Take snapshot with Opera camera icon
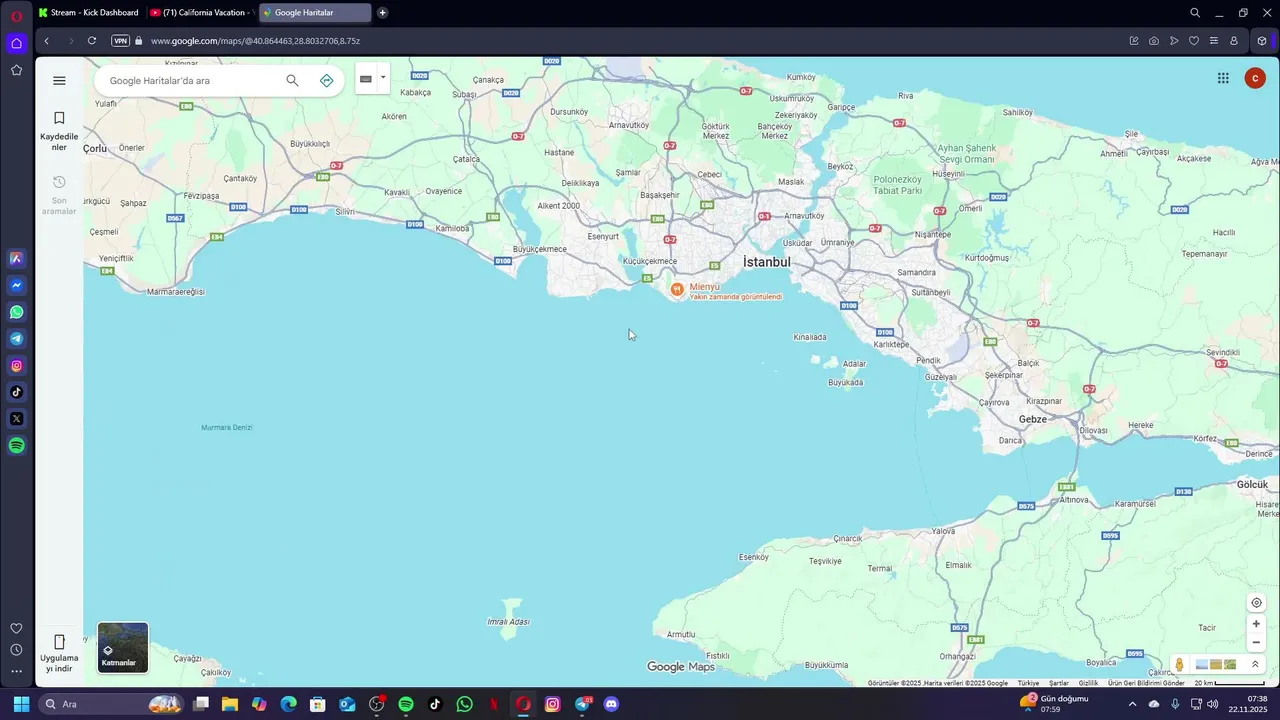The height and width of the screenshot is (720, 1280). click(1154, 41)
